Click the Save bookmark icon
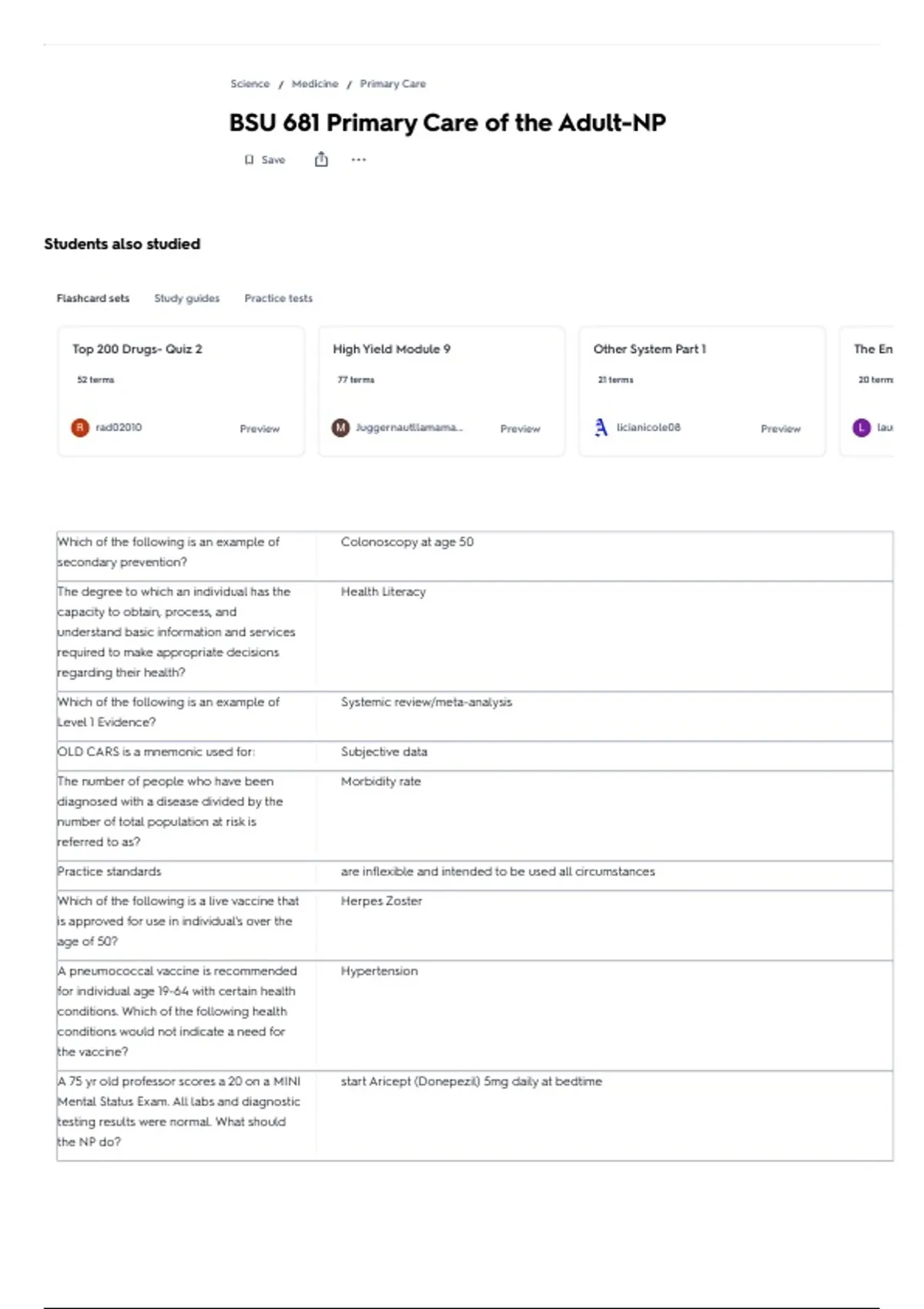The height and width of the screenshot is (1309, 924). coord(249,160)
